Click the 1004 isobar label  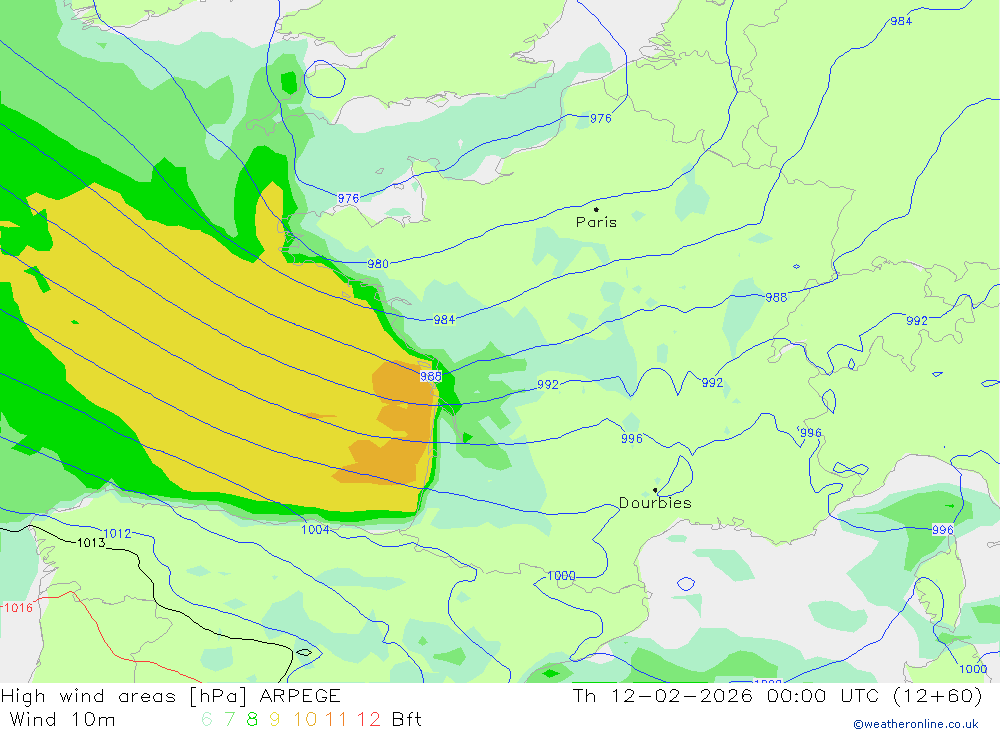click(x=315, y=529)
